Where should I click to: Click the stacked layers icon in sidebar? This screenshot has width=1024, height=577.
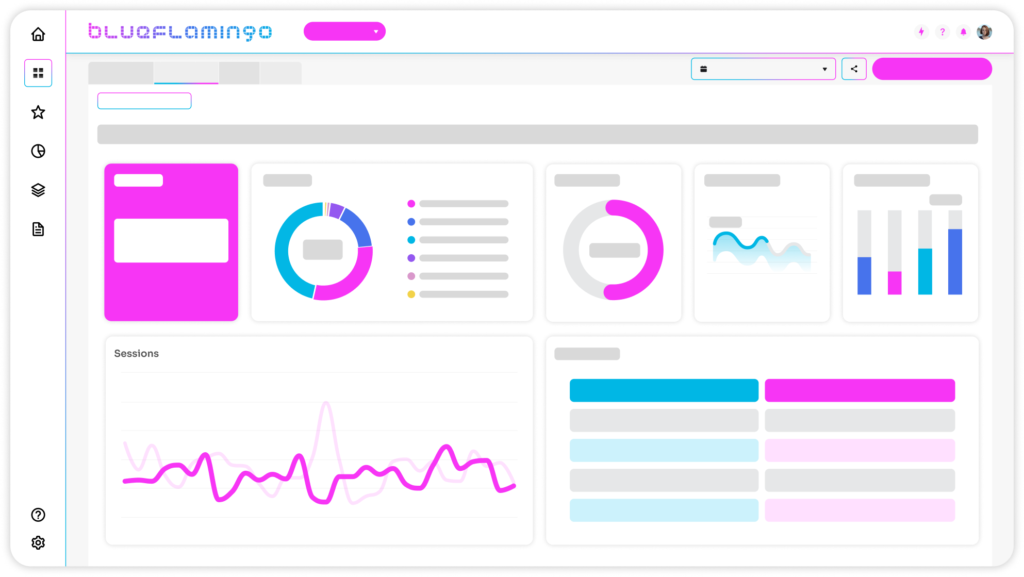click(38, 190)
